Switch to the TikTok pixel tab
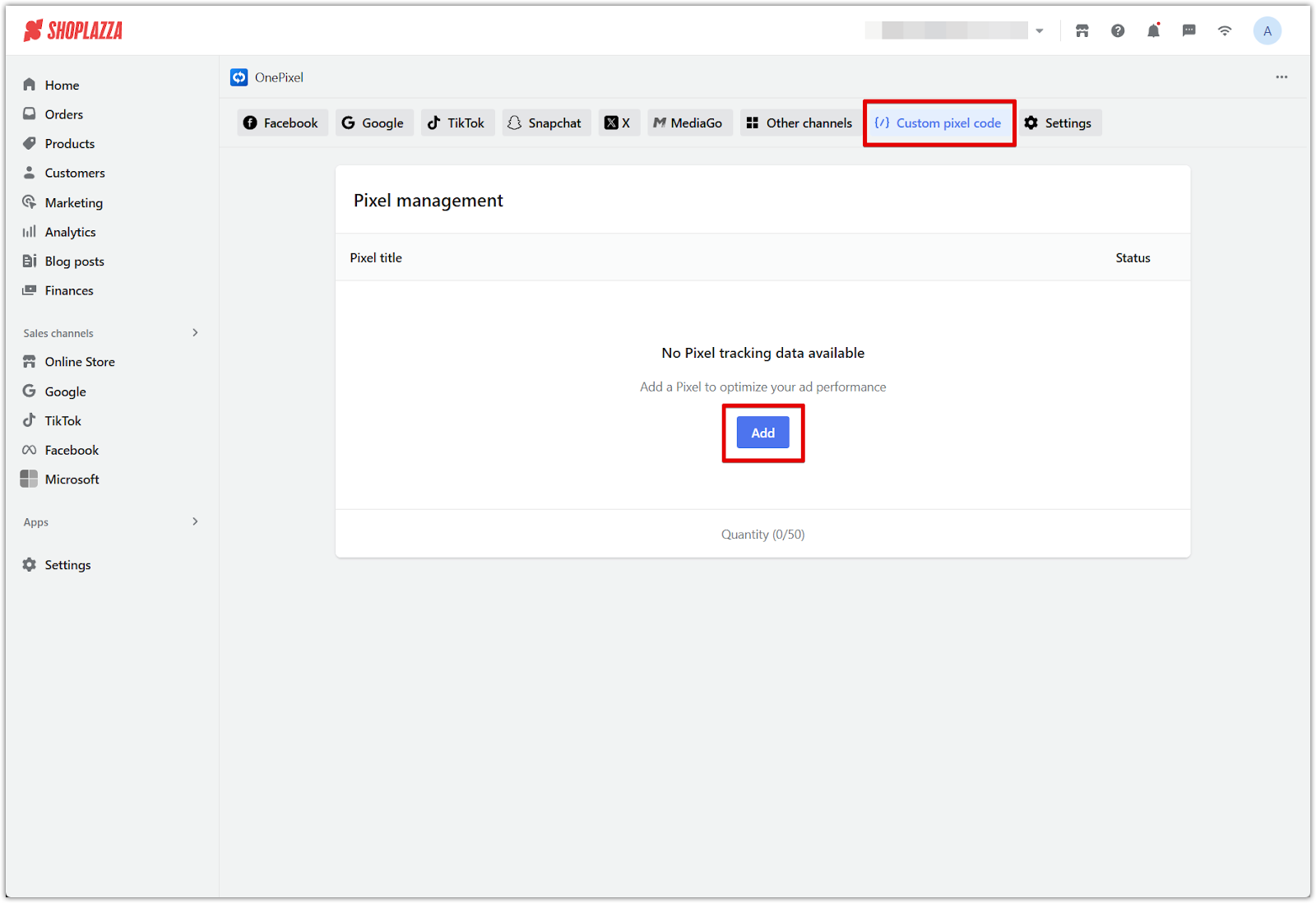The width and height of the screenshot is (1316, 903). (x=457, y=123)
